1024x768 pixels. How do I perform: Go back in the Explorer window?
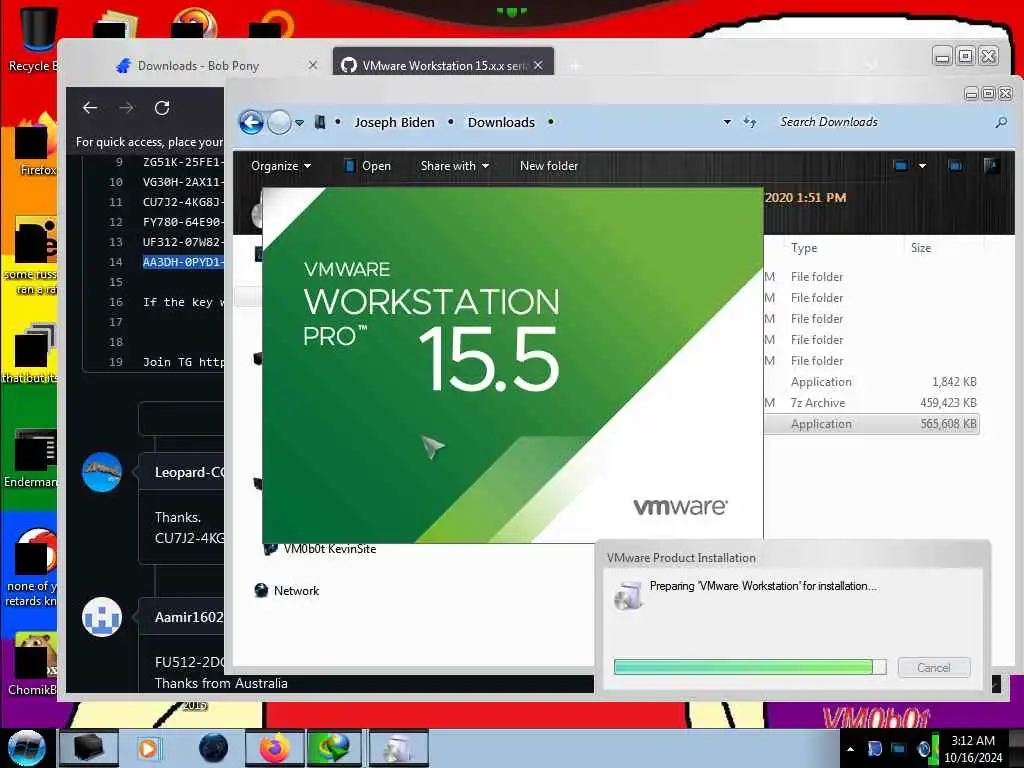tap(251, 122)
